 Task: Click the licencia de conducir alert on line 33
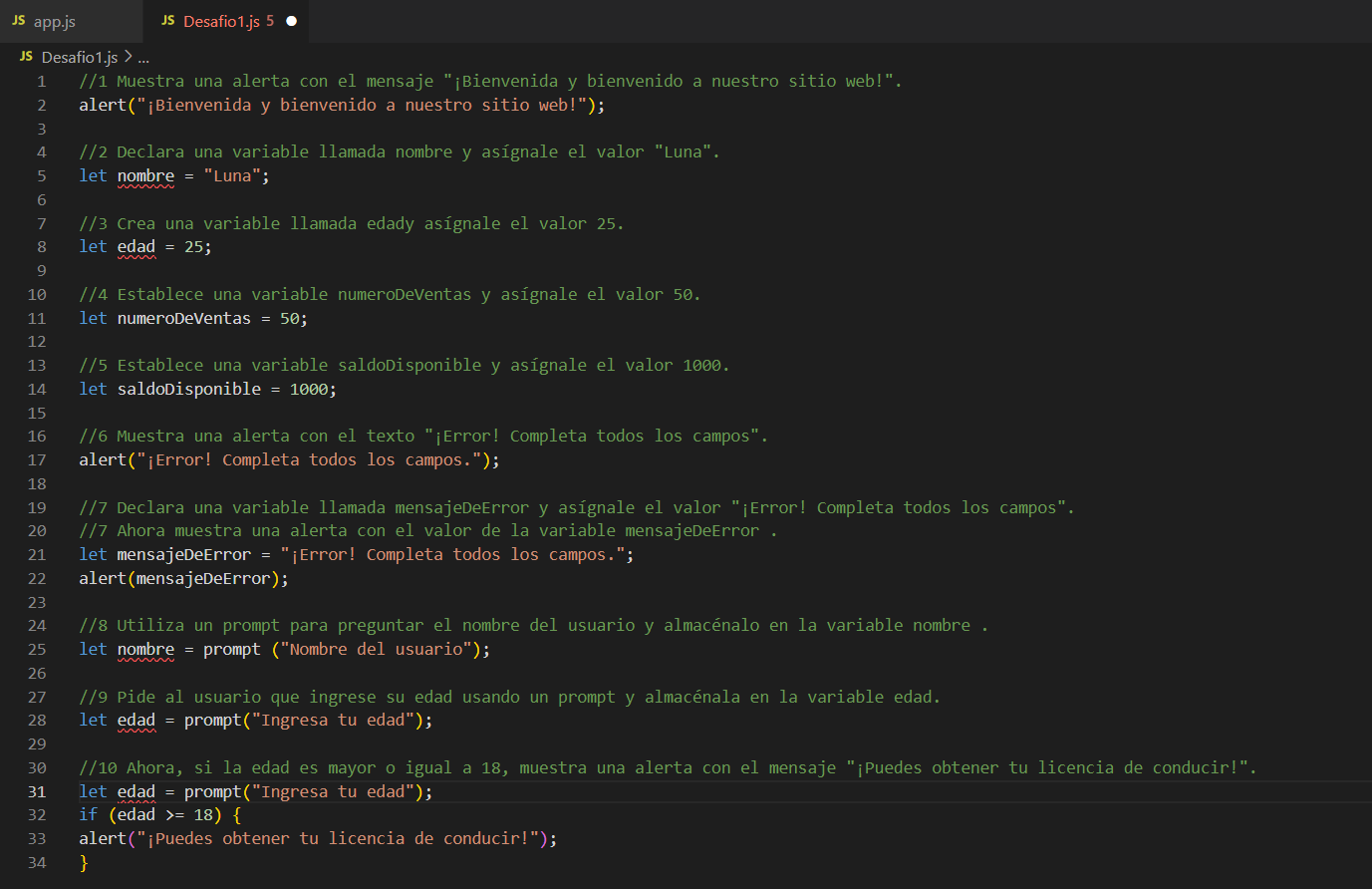318,839
